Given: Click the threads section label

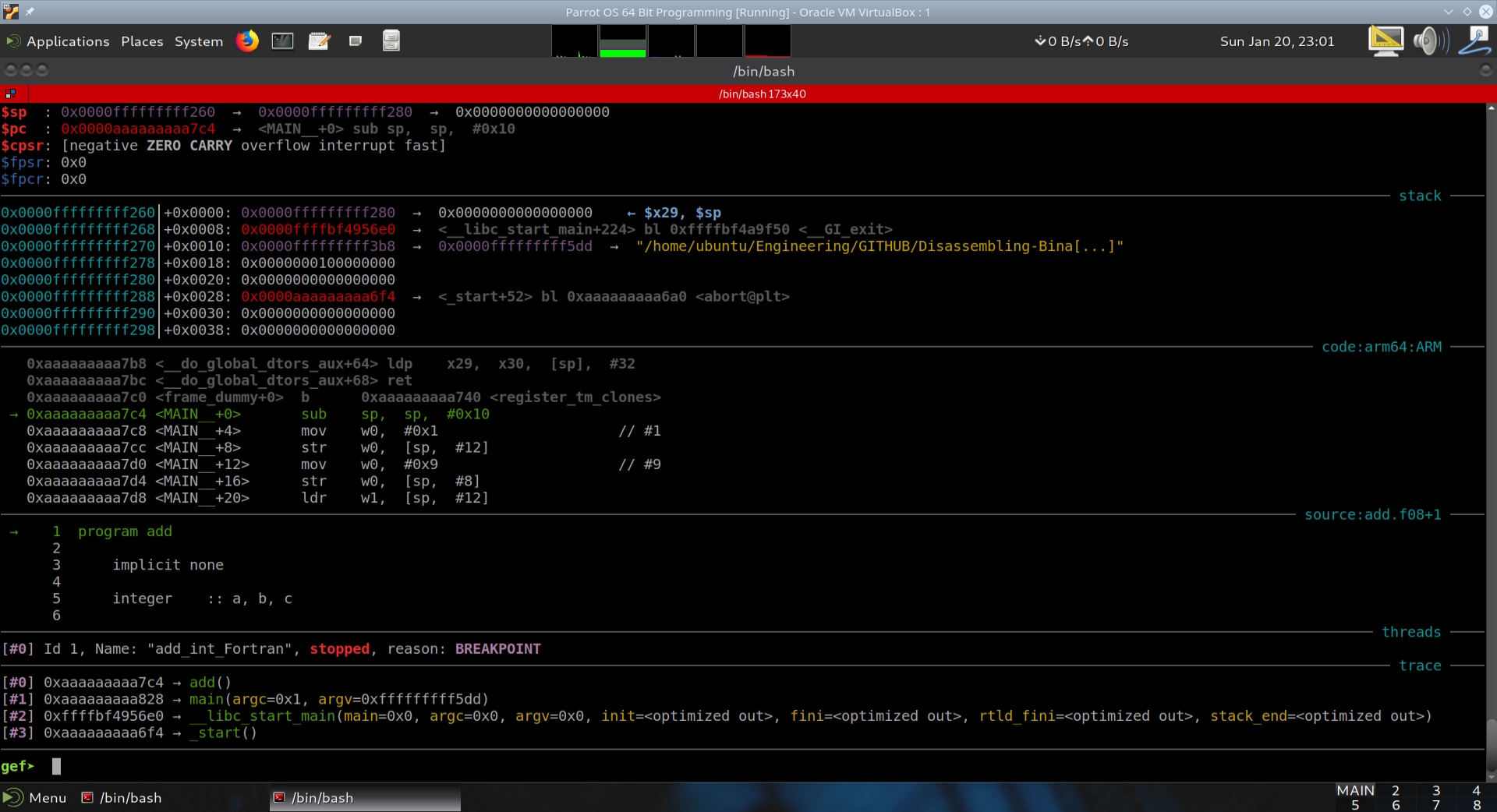Looking at the screenshot, I should pos(1411,632).
